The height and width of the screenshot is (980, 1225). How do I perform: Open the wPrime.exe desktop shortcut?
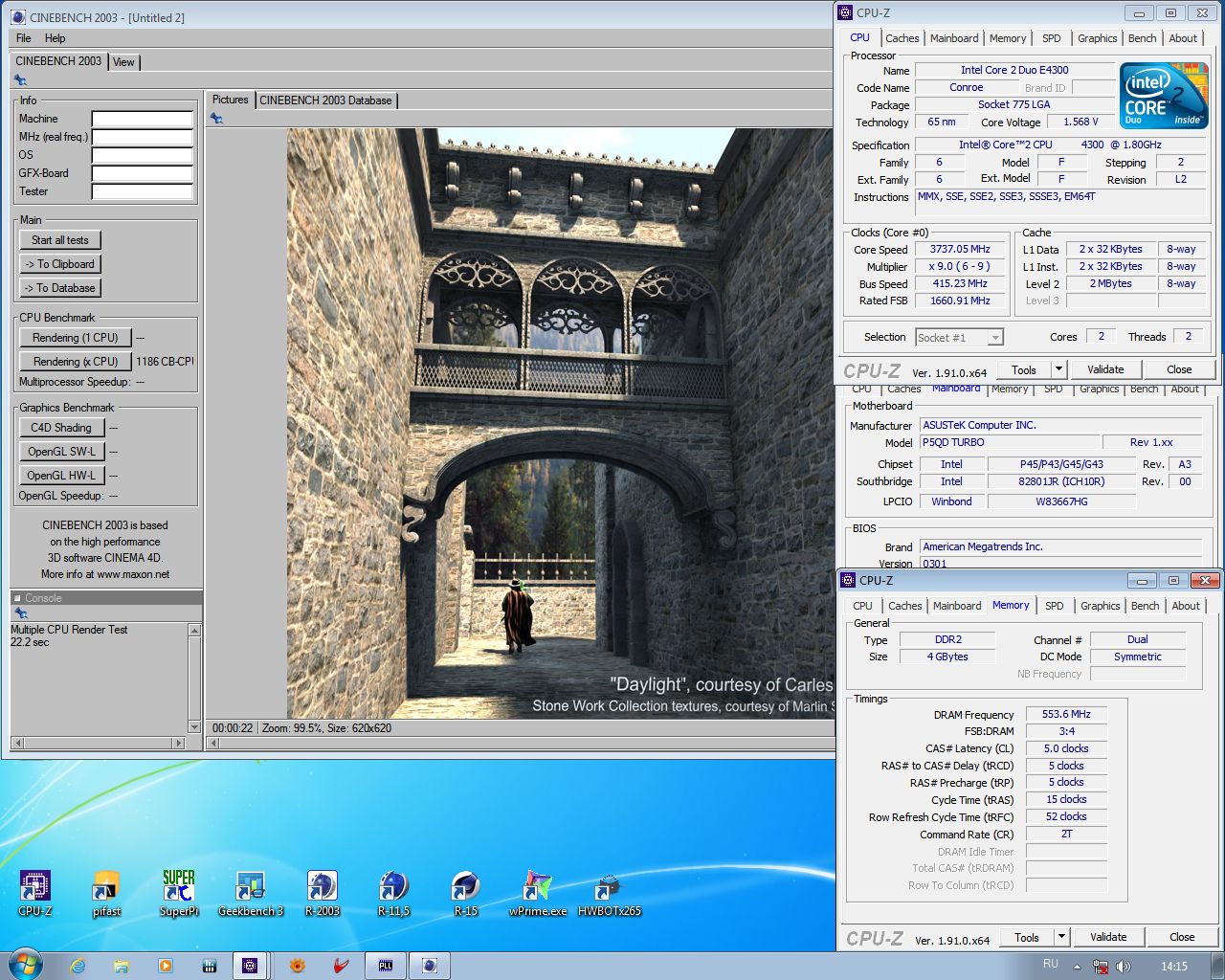pyautogui.click(x=538, y=893)
